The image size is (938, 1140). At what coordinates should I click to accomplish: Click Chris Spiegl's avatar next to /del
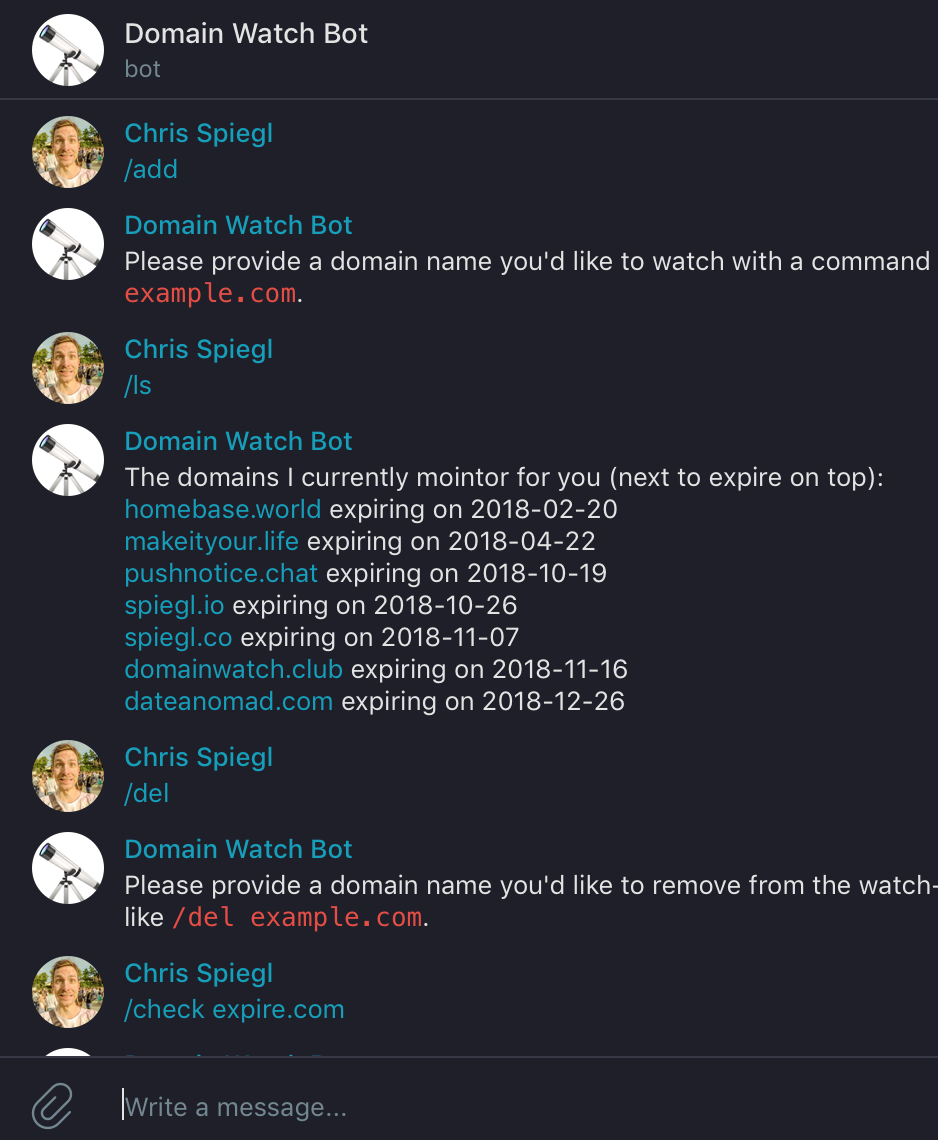(67, 775)
